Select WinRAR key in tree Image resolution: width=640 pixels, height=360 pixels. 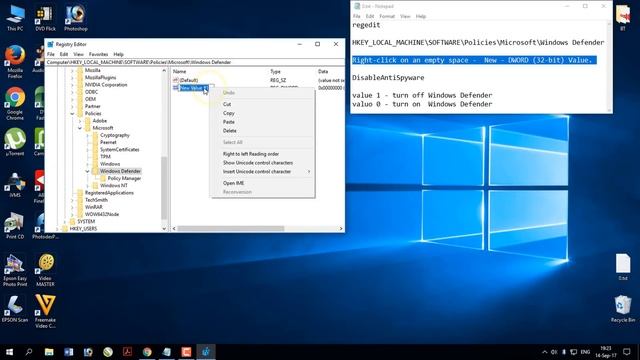click(x=93, y=207)
